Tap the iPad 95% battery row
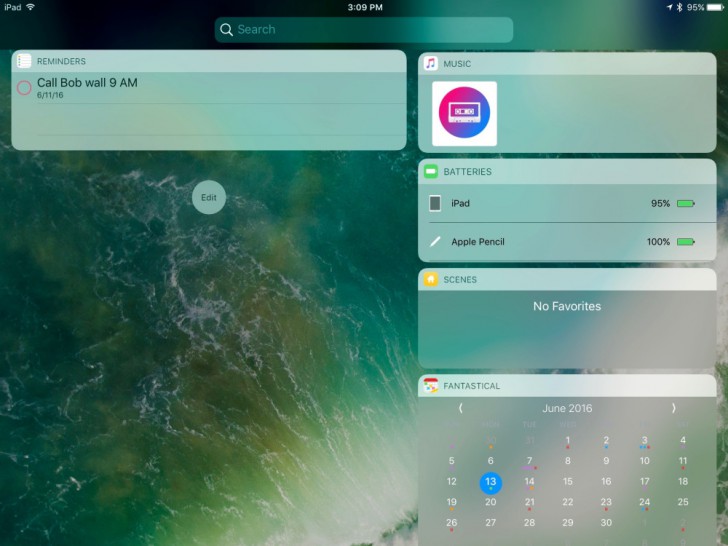This screenshot has width=728, height=546. (567, 203)
